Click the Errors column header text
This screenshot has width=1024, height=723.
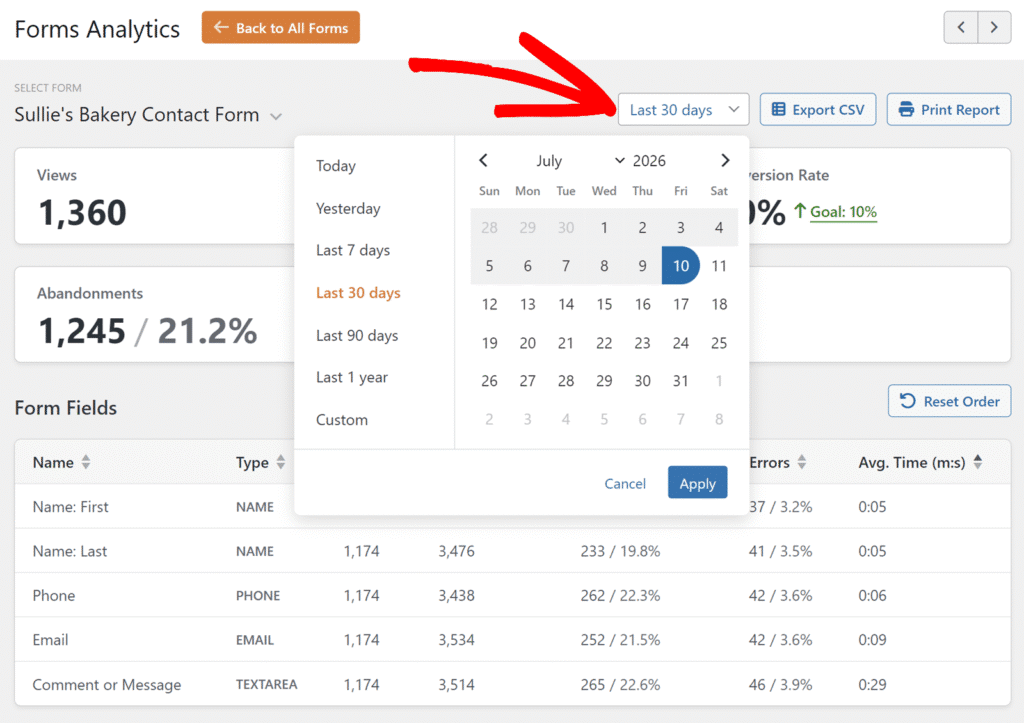[x=769, y=462]
